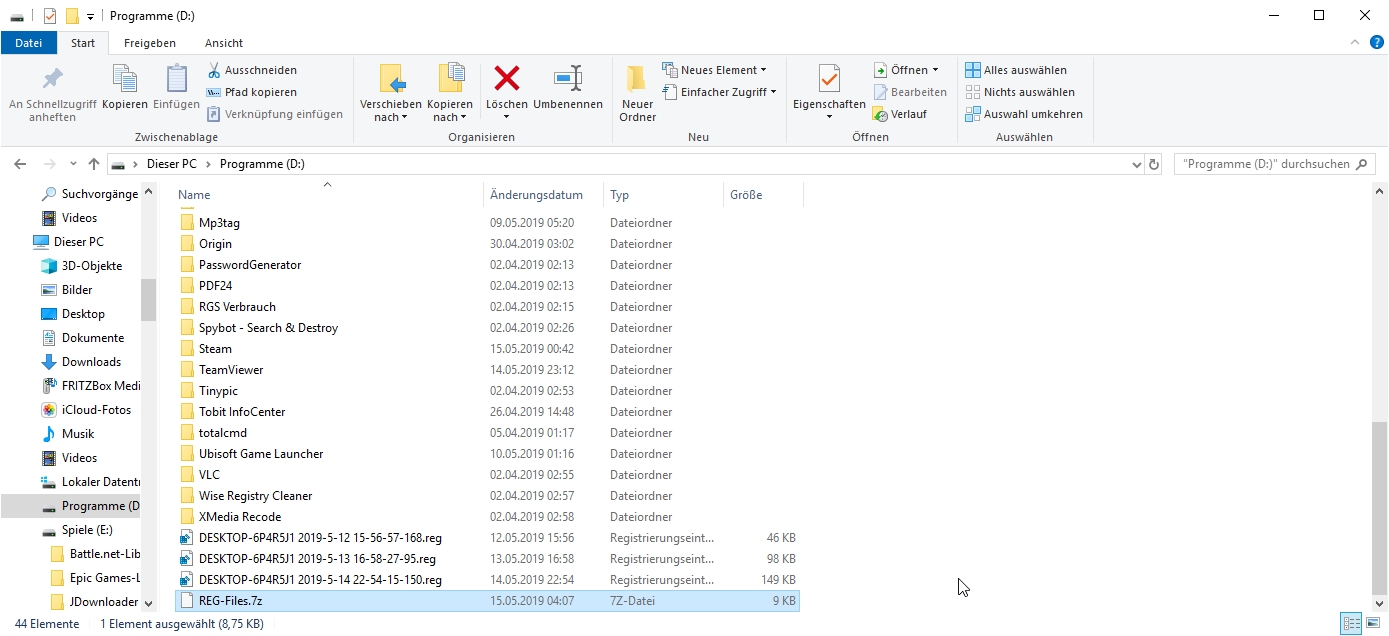This screenshot has height=636, width=1389.
Task: Click Verknüpfung einfügen
Action: click(275, 114)
